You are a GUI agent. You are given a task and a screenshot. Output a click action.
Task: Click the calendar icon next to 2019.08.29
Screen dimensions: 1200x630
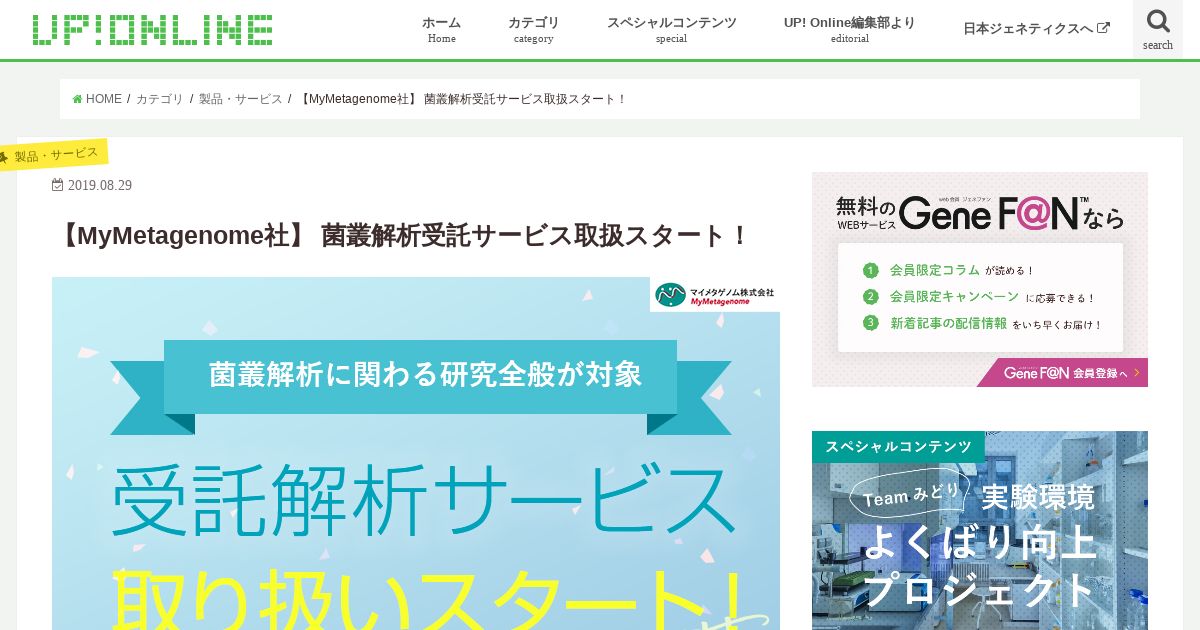pyautogui.click(x=58, y=185)
